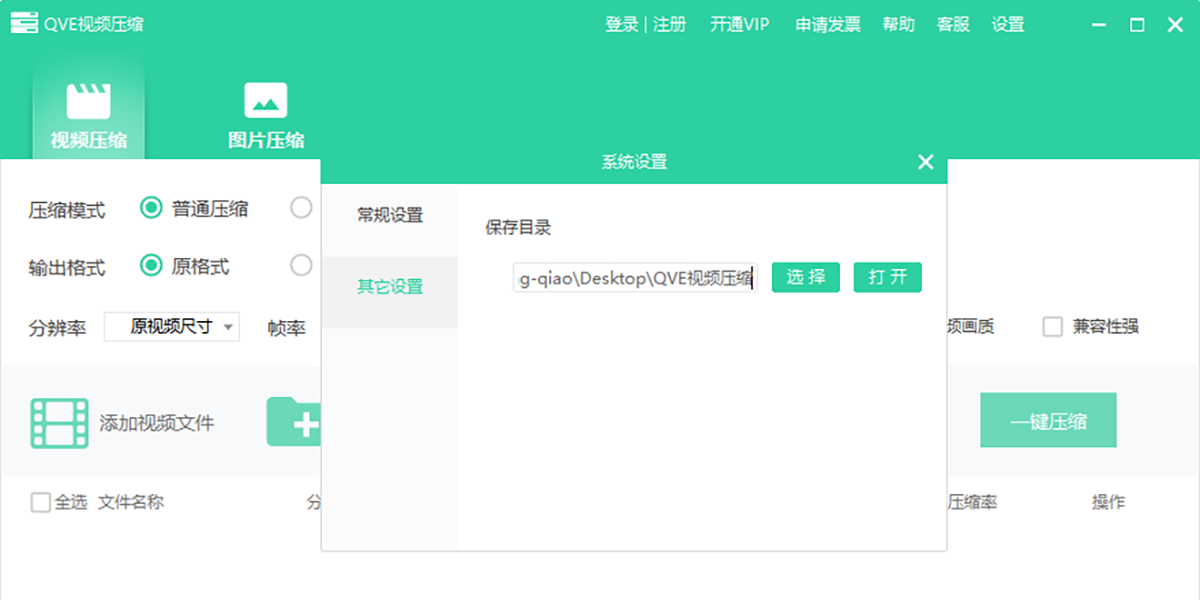Toggle the 全选 select-all checkbox
This screenshot has width=1200, height=600.
pyautogui.click(x=41, y=502)
